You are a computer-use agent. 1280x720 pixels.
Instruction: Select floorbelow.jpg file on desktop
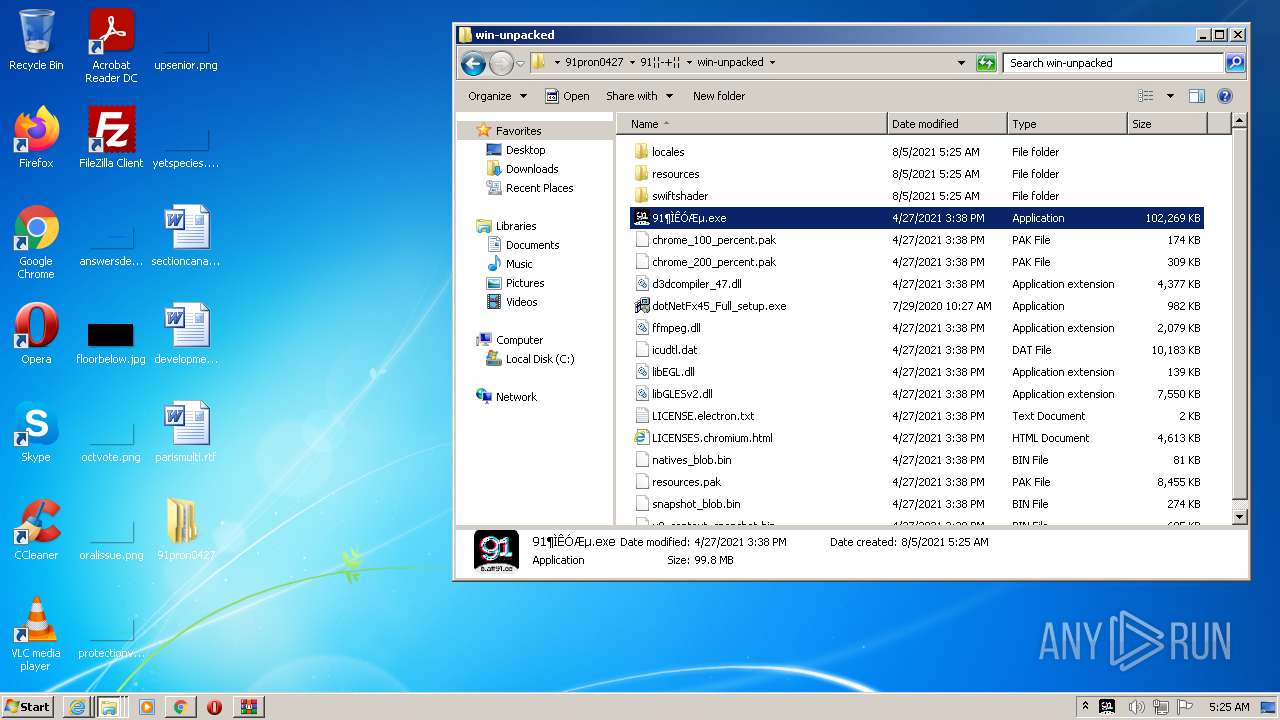click(x=111, y=343)
